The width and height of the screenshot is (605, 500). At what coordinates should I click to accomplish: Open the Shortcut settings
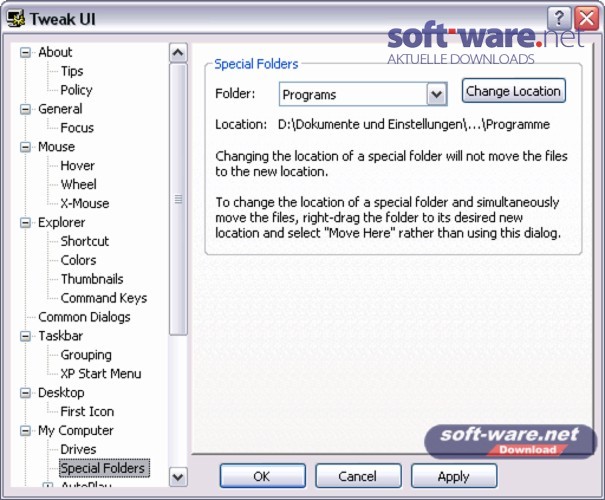pos(85,241)
